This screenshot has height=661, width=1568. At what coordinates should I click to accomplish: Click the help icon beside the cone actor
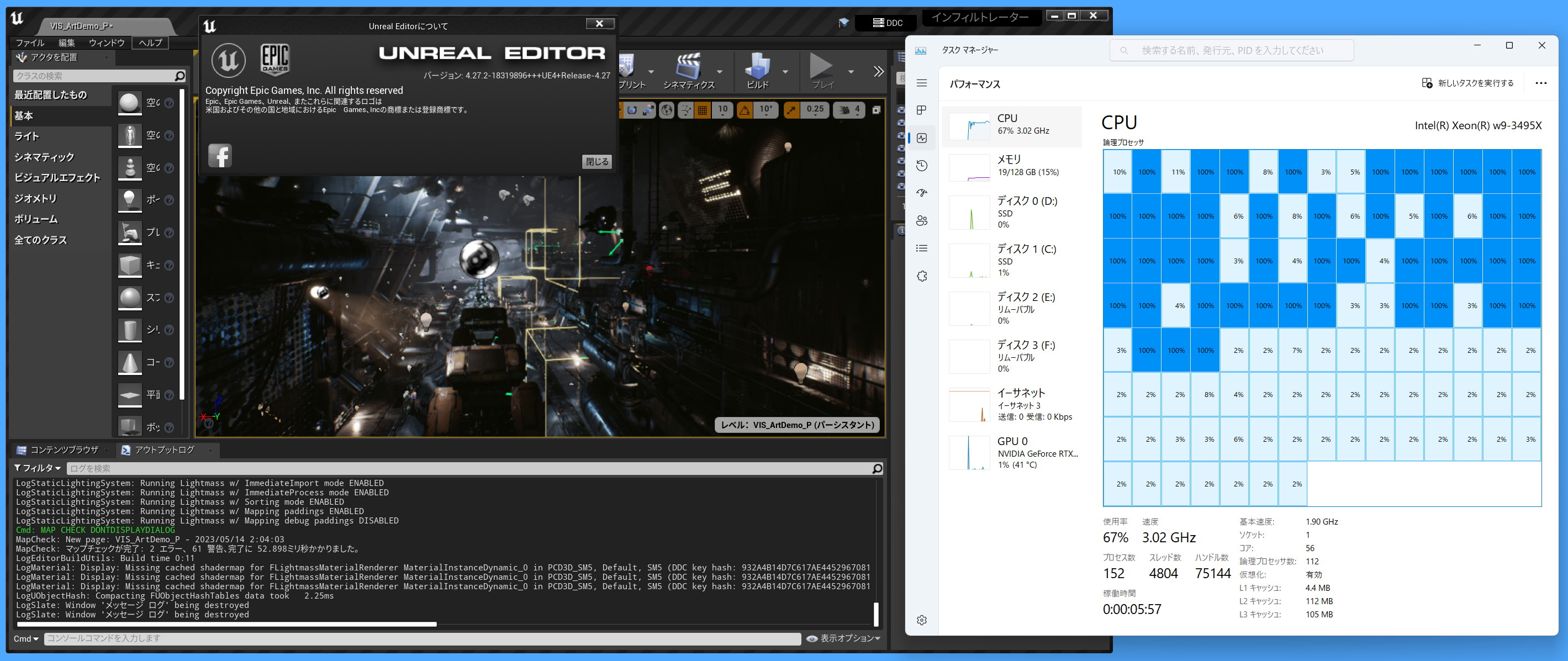169,362
